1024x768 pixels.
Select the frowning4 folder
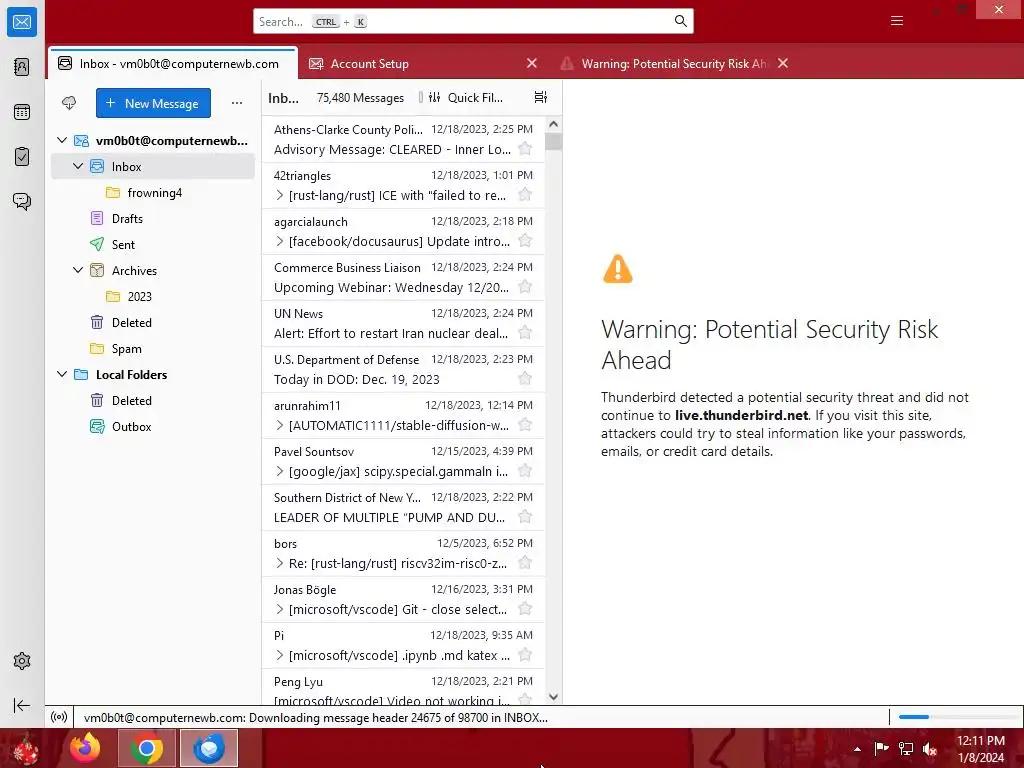coord(153,193)
